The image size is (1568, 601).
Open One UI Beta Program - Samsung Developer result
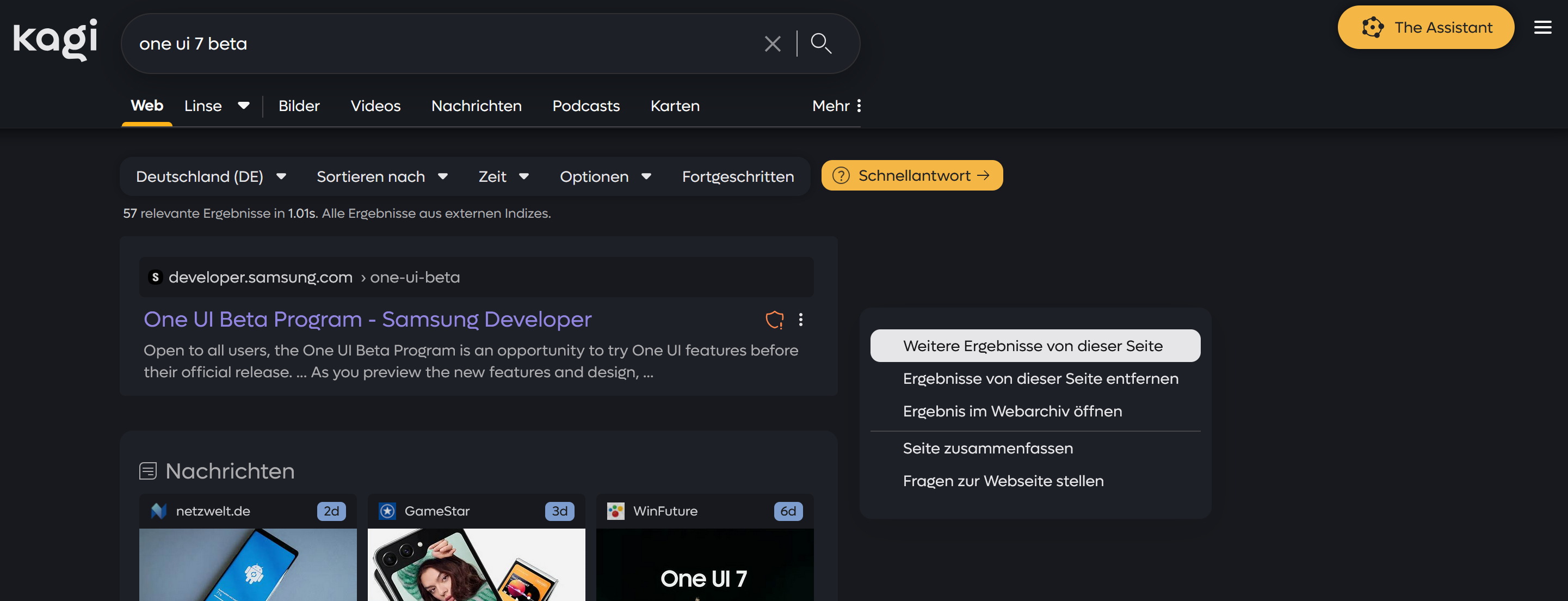[x=367, y=319]
